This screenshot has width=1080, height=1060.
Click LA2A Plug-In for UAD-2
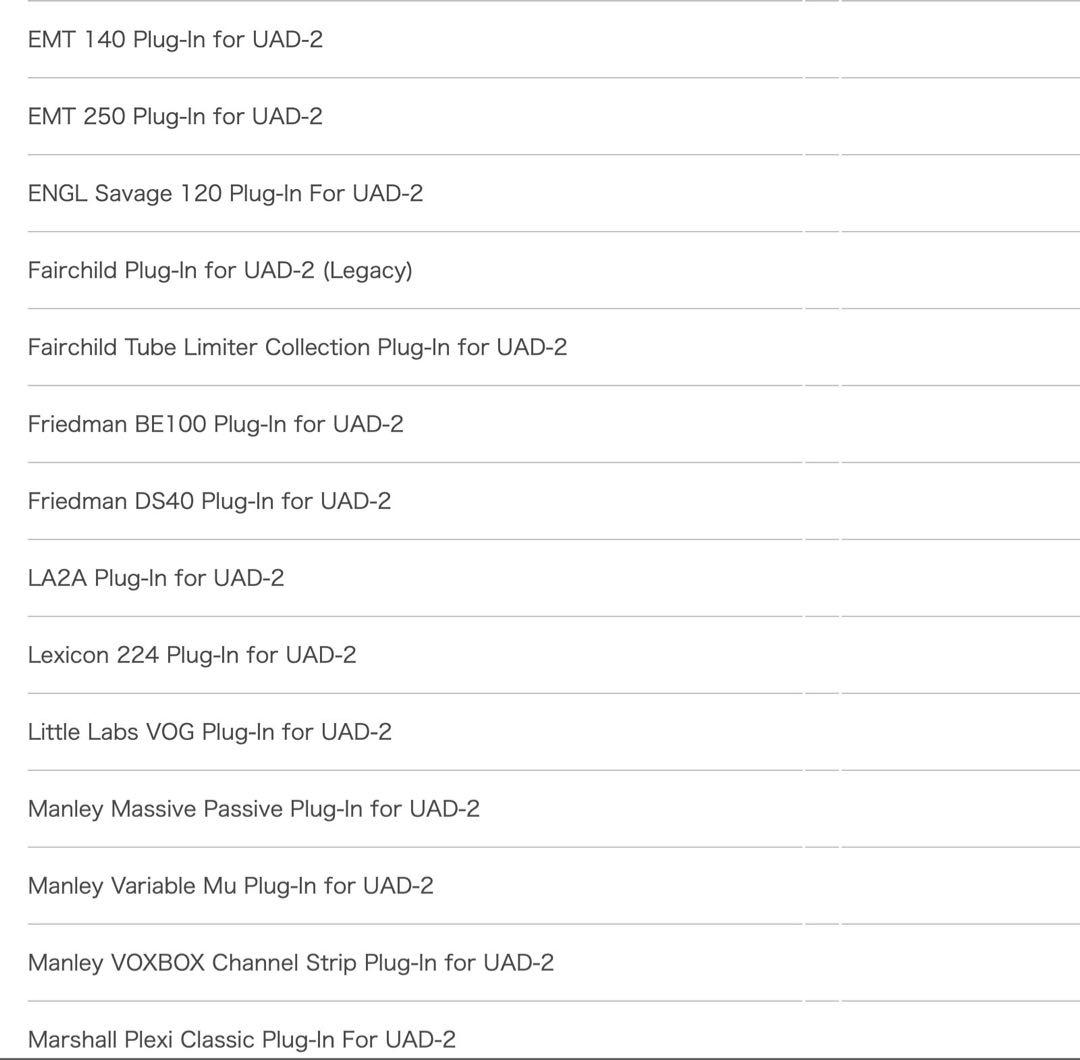coord(156,579)
